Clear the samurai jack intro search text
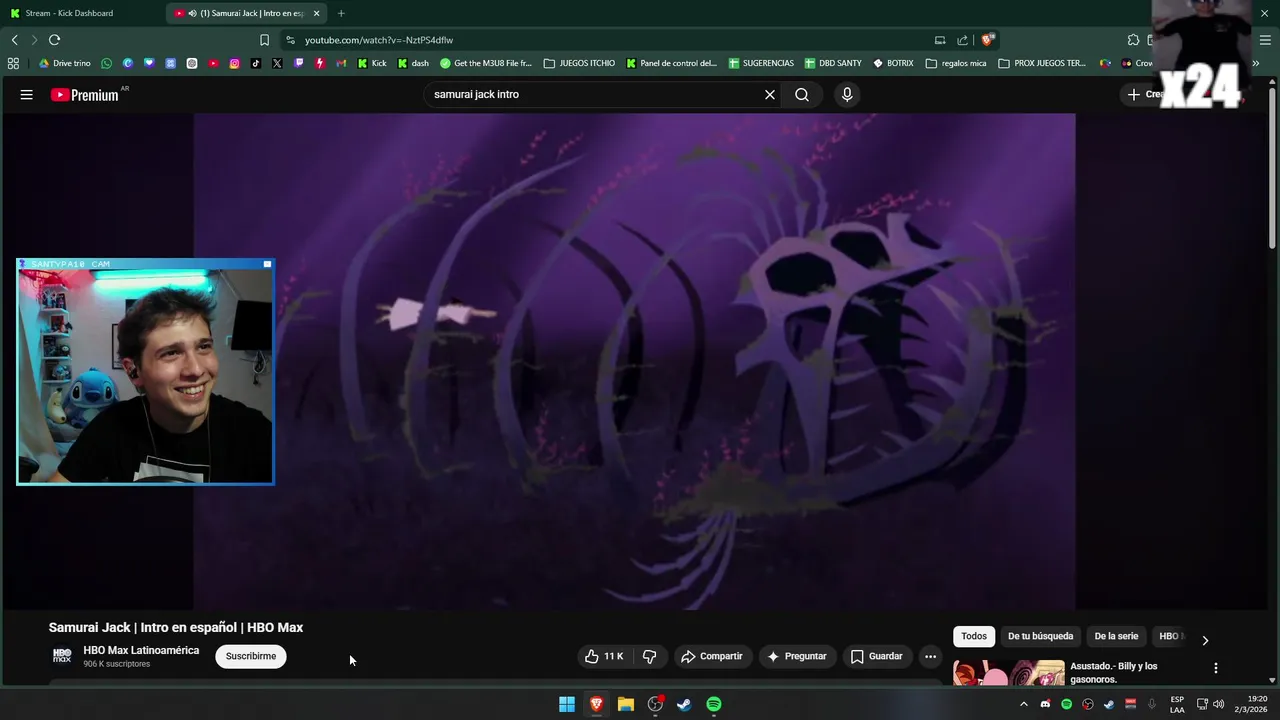Image resolution: width=1280 pixels, height=720 pixels. (x=770, y=94)
